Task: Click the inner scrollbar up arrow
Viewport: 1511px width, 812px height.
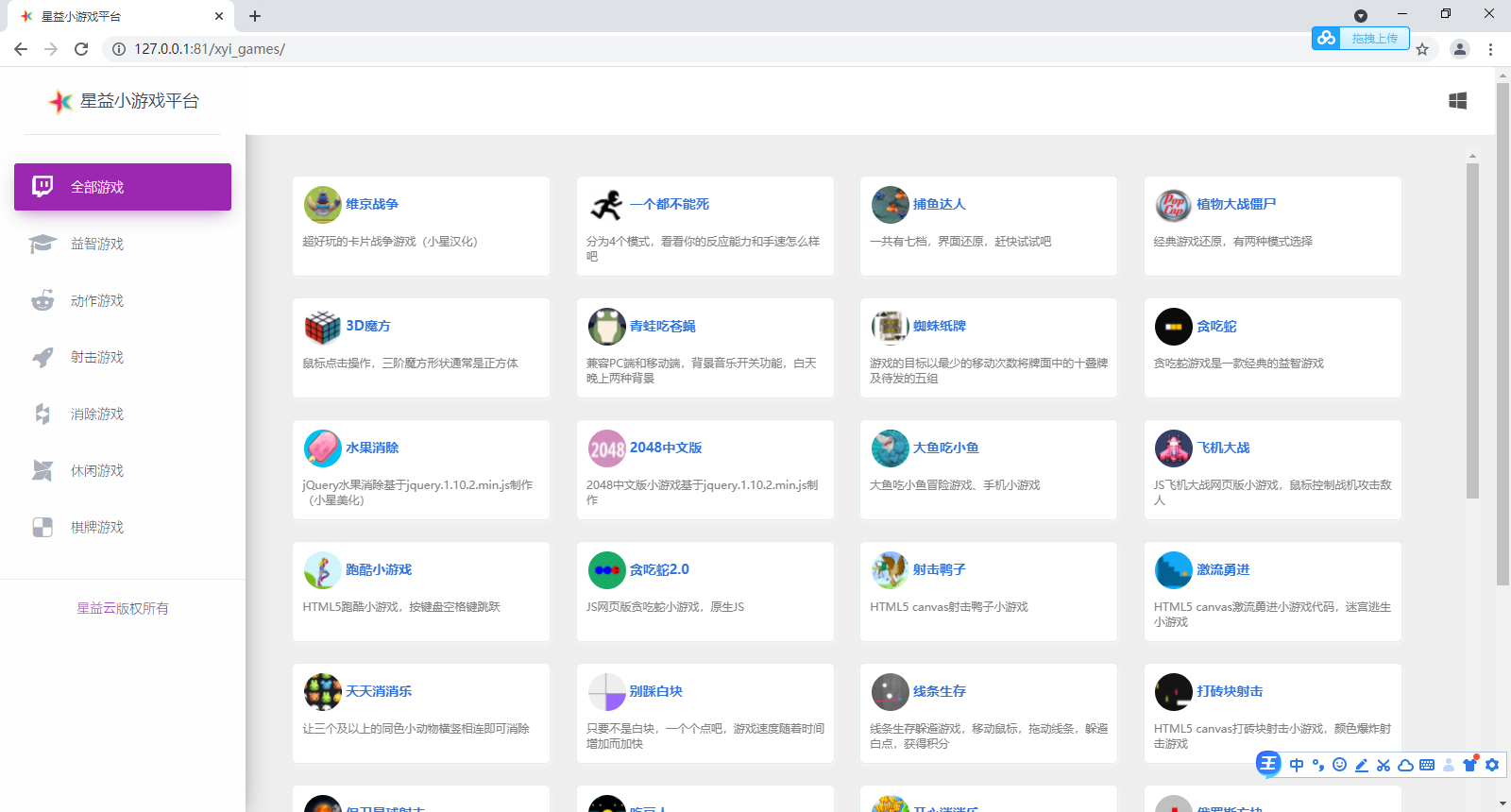Action: 1472,156
